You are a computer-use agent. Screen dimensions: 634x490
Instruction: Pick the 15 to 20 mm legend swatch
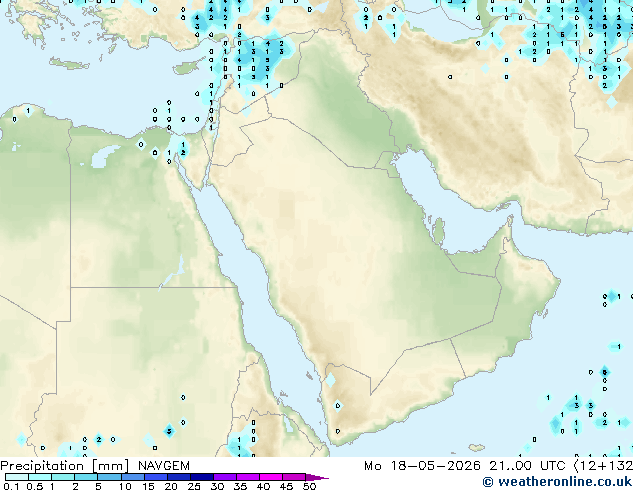pyautogui.click(x=155, y=477)
